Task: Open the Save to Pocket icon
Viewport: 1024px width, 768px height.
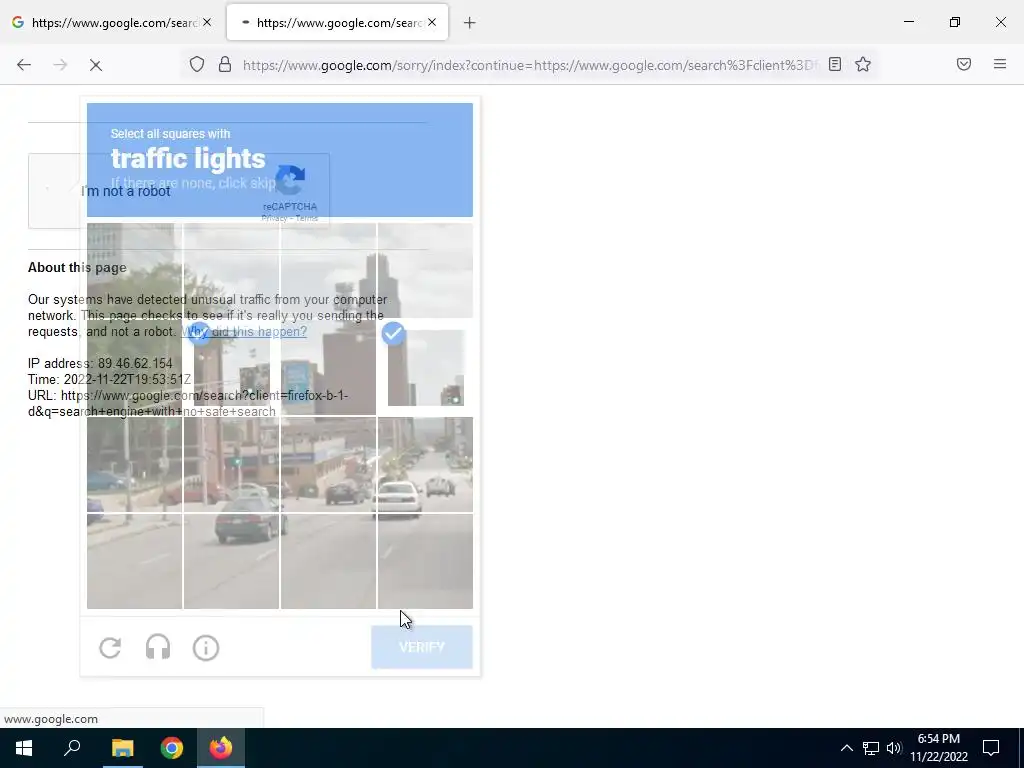Action: [964, 64]
